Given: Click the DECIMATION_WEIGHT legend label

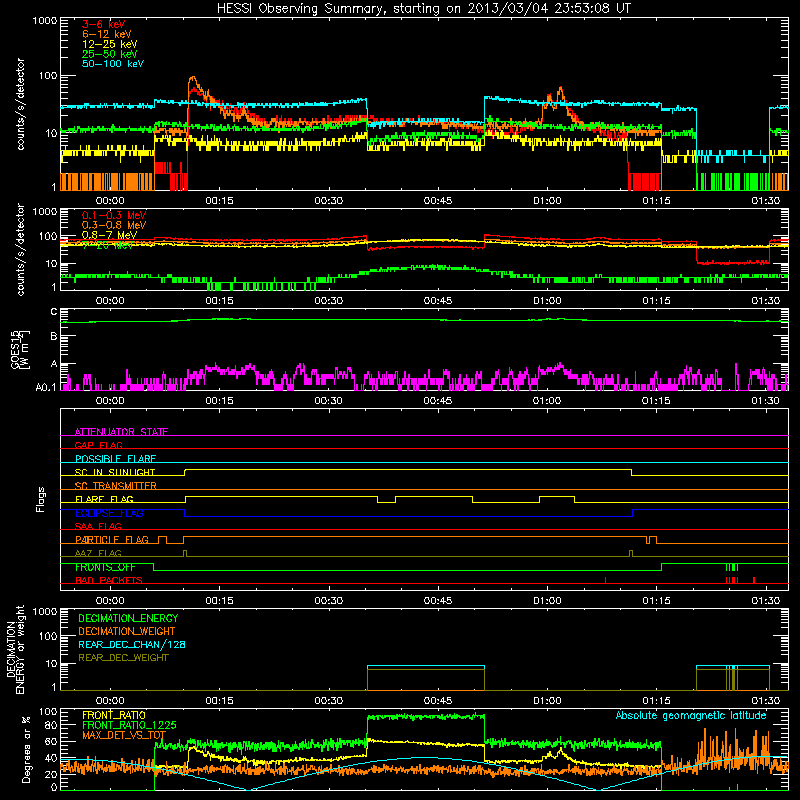Looking at the screenshot, I should click(x=127, y=632).
